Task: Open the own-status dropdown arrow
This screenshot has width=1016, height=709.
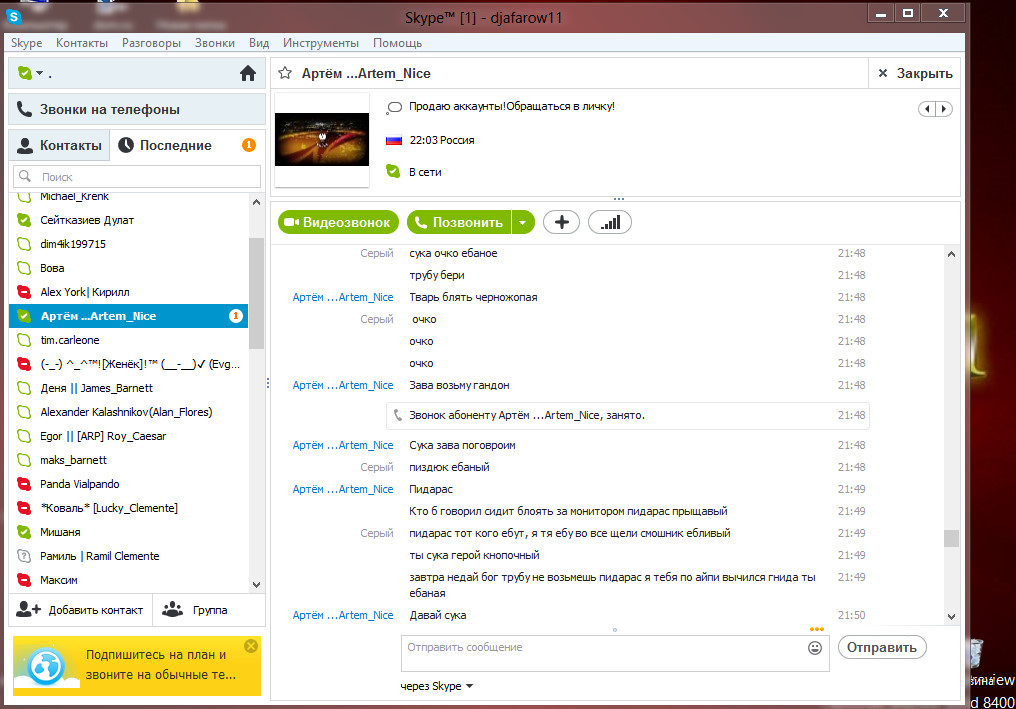Action: pos(40,73)
